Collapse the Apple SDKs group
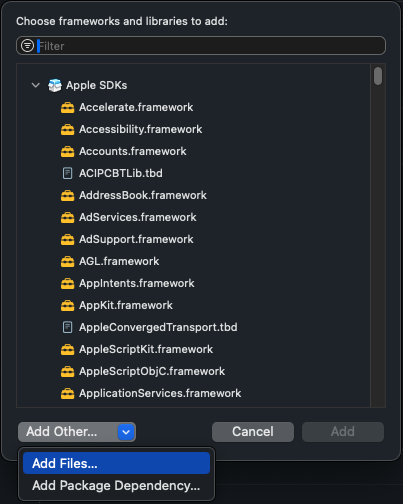403x504 pixels. coord(36,85)
